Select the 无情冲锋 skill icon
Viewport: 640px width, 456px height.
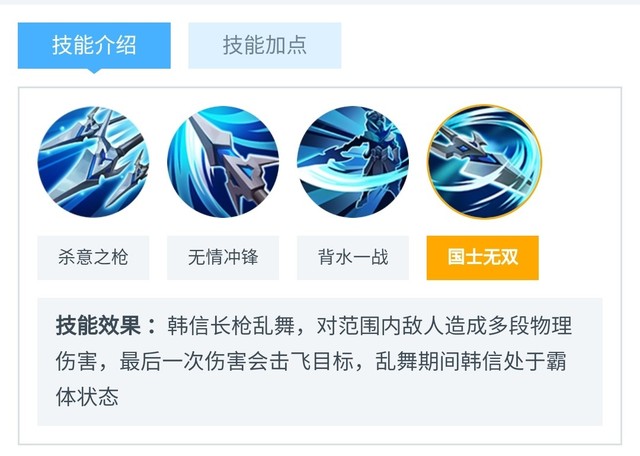[x=223, y=162]
